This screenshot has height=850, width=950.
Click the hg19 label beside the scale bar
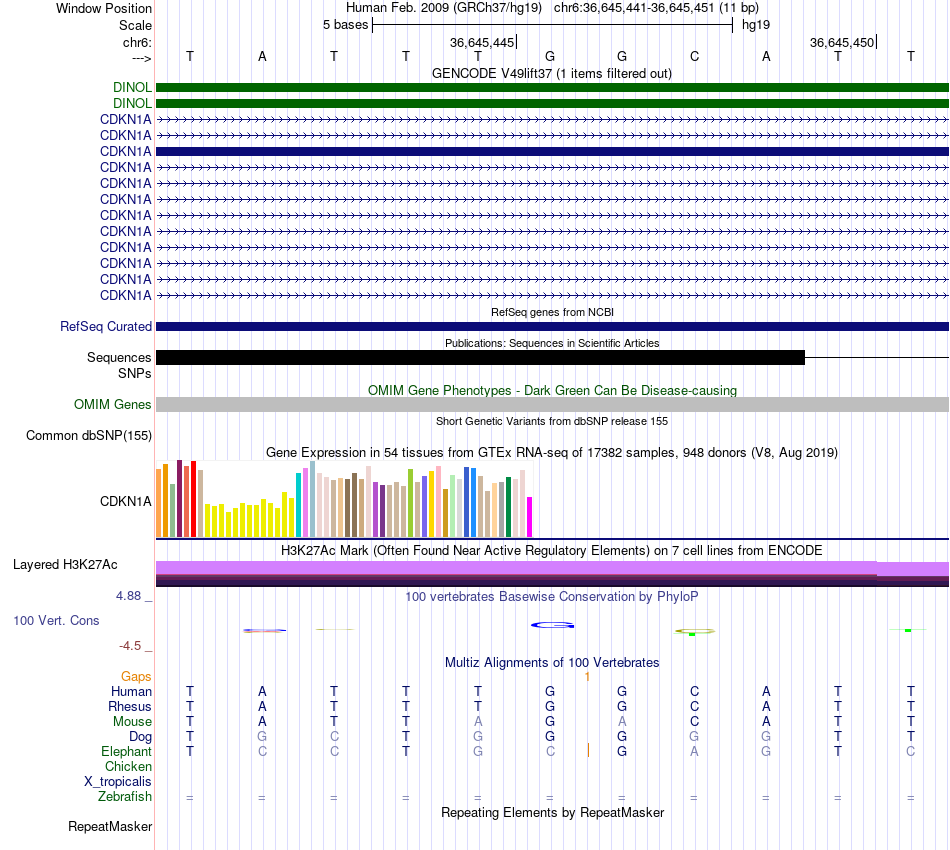756,25
